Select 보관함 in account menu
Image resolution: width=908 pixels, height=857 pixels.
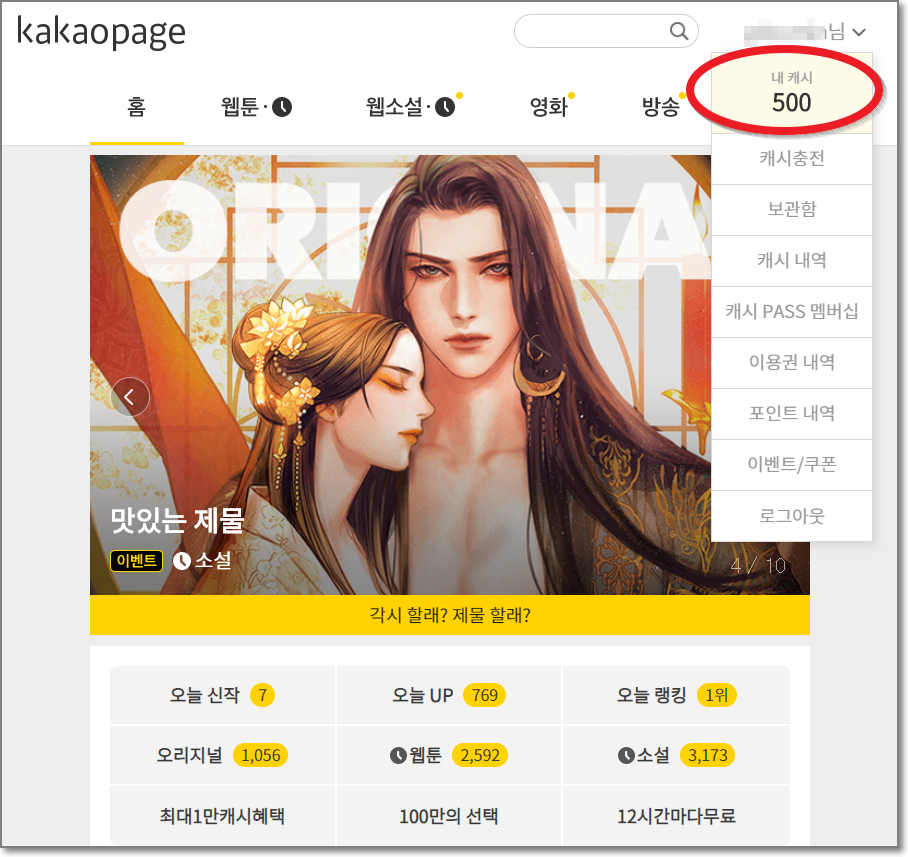792,210
